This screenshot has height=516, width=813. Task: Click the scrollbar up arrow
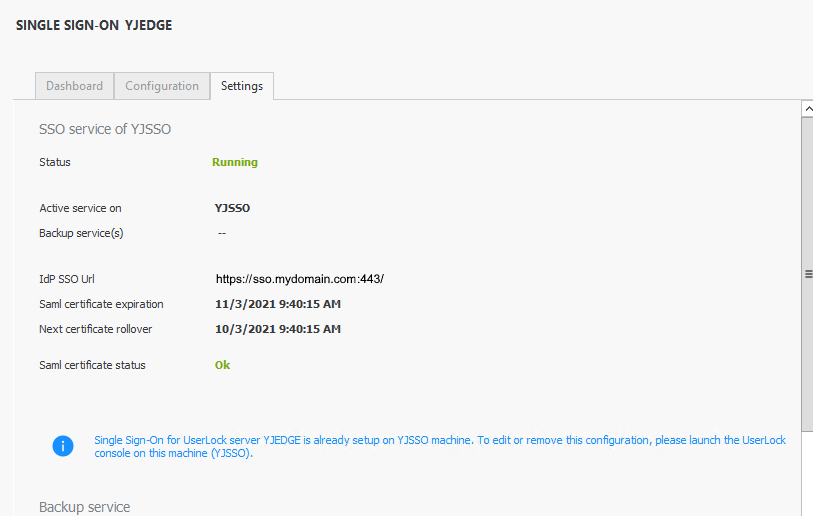coord(807,109)
